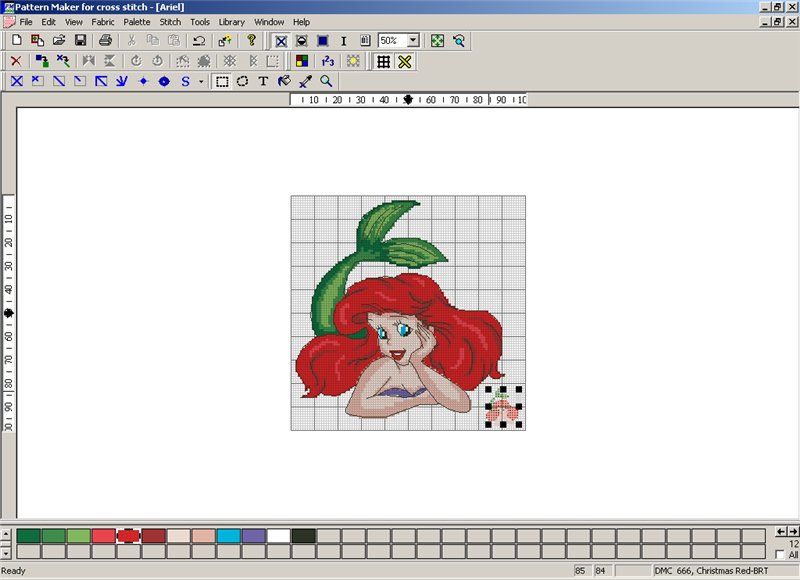This screenshot has width=800, height=580.
Task: Click the Undo arrow icon
Action: 199,40
